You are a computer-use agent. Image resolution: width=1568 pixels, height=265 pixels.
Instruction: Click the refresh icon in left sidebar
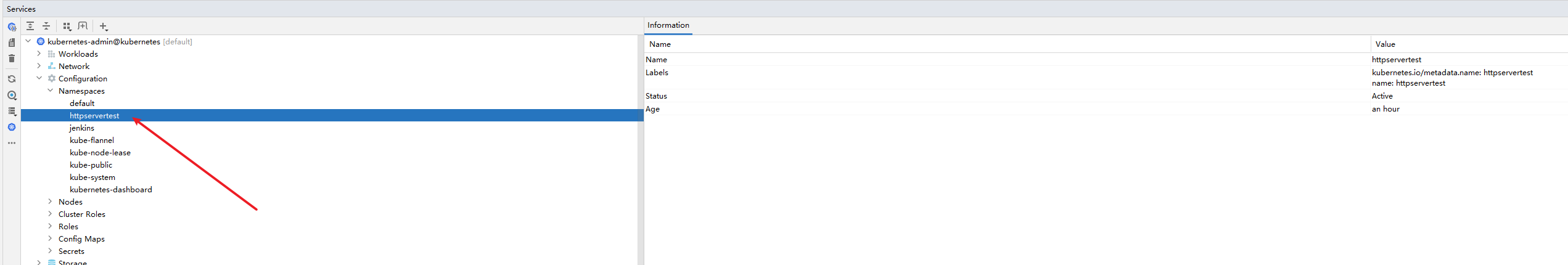pyautogui.click(x=12, y=79)
